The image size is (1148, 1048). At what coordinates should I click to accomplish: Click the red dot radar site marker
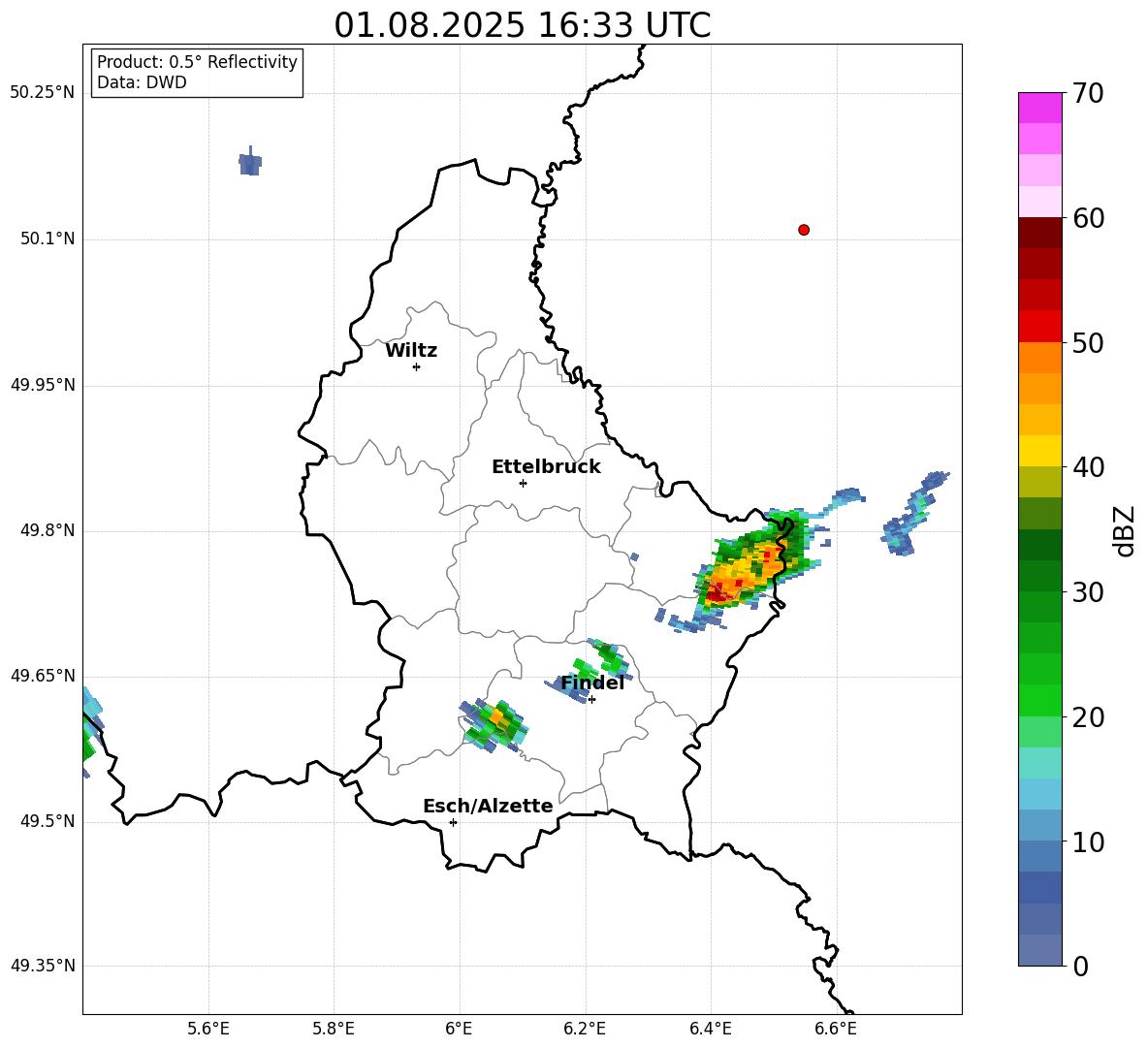(x=804, y=230)
